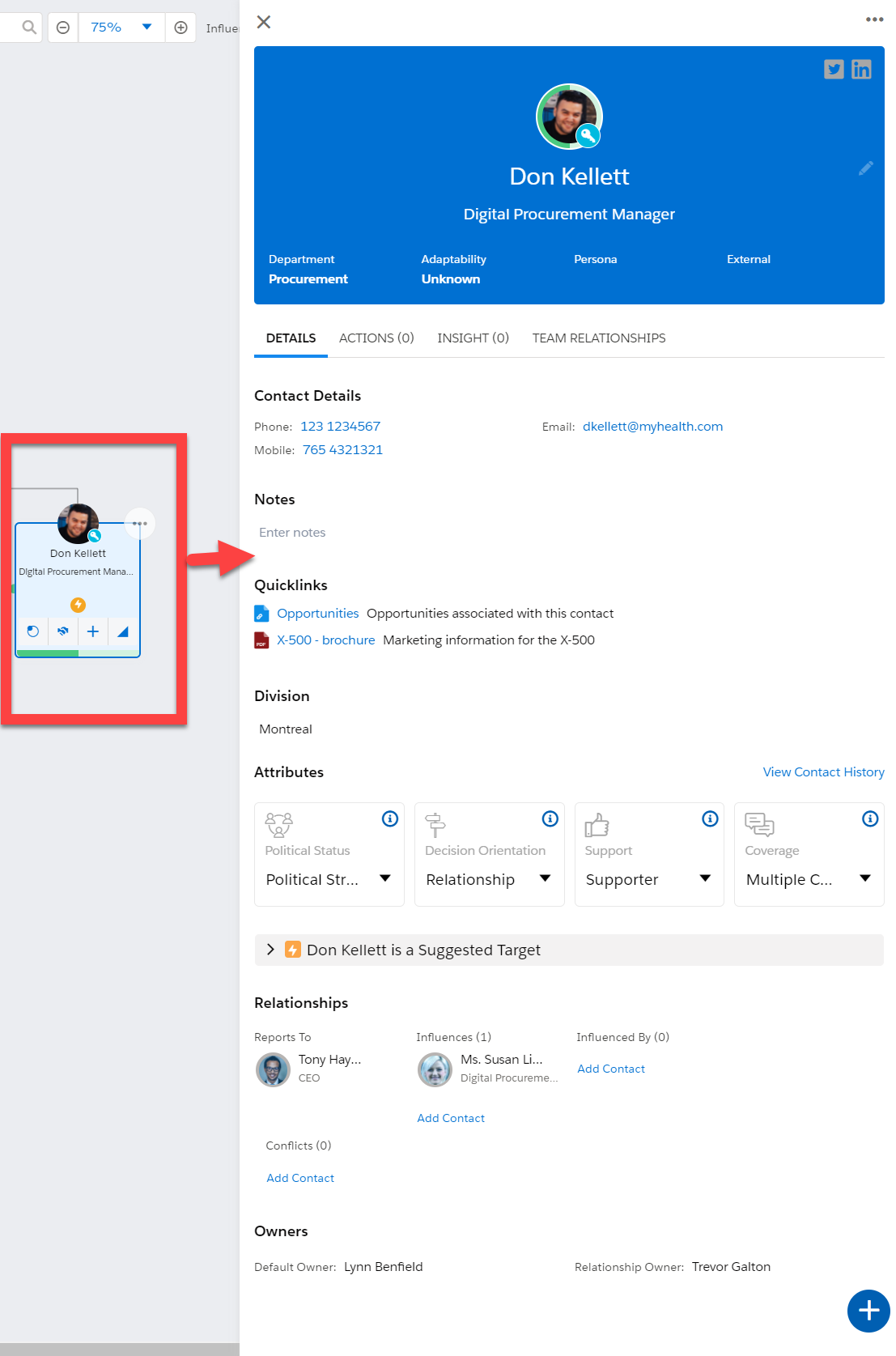Switch to the INSIGHT (0) tab
896x1356 pixels.
tap(473, 338)
